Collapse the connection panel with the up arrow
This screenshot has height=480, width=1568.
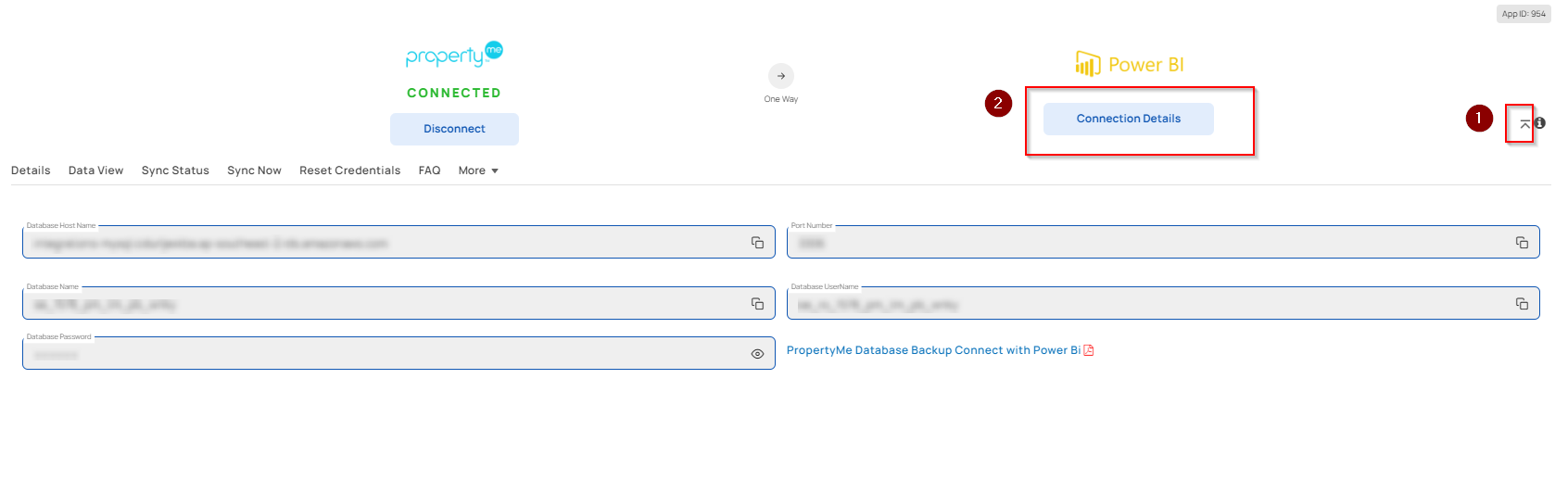1524,123
